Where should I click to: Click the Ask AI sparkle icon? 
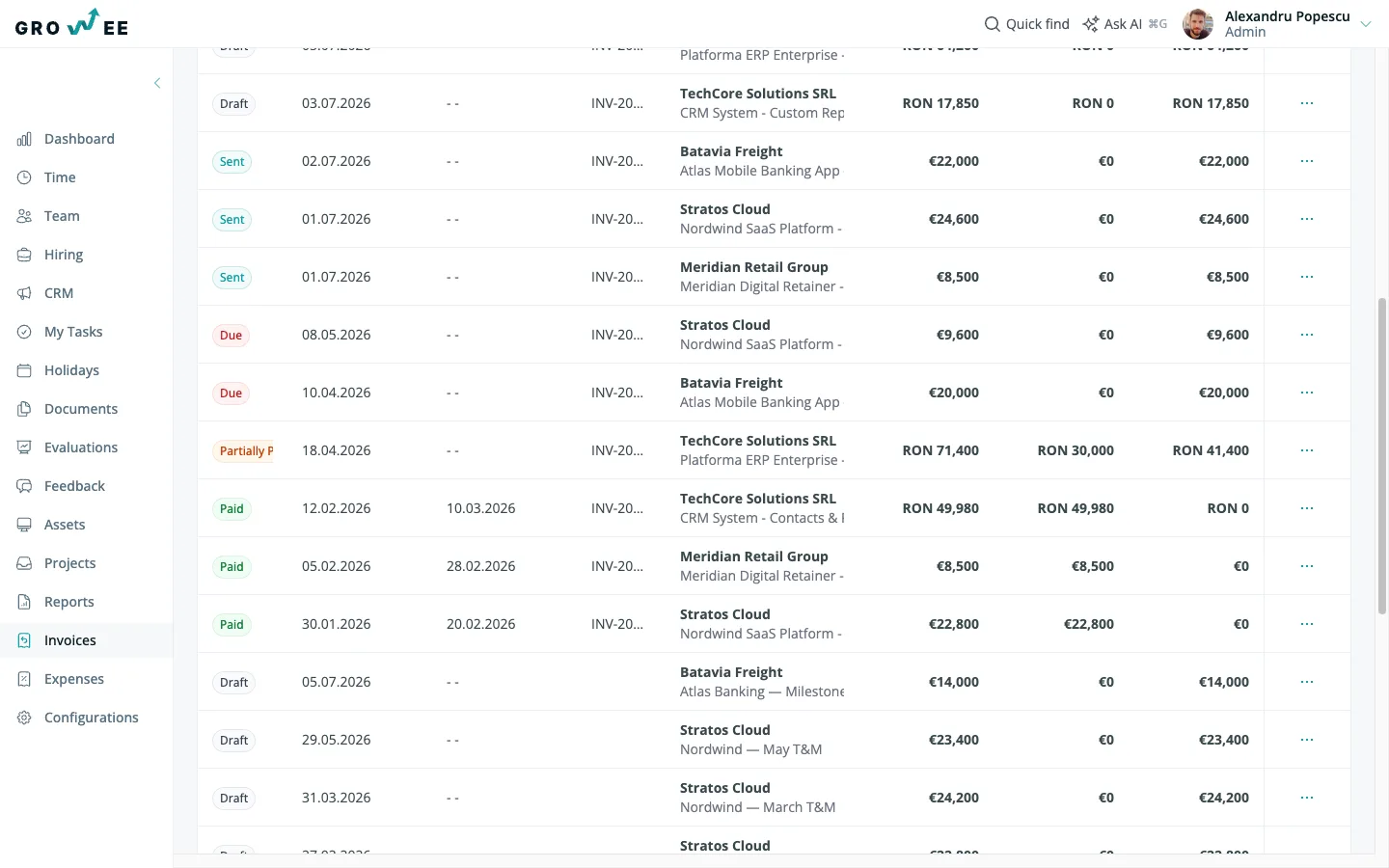[x=1091, y=24]
